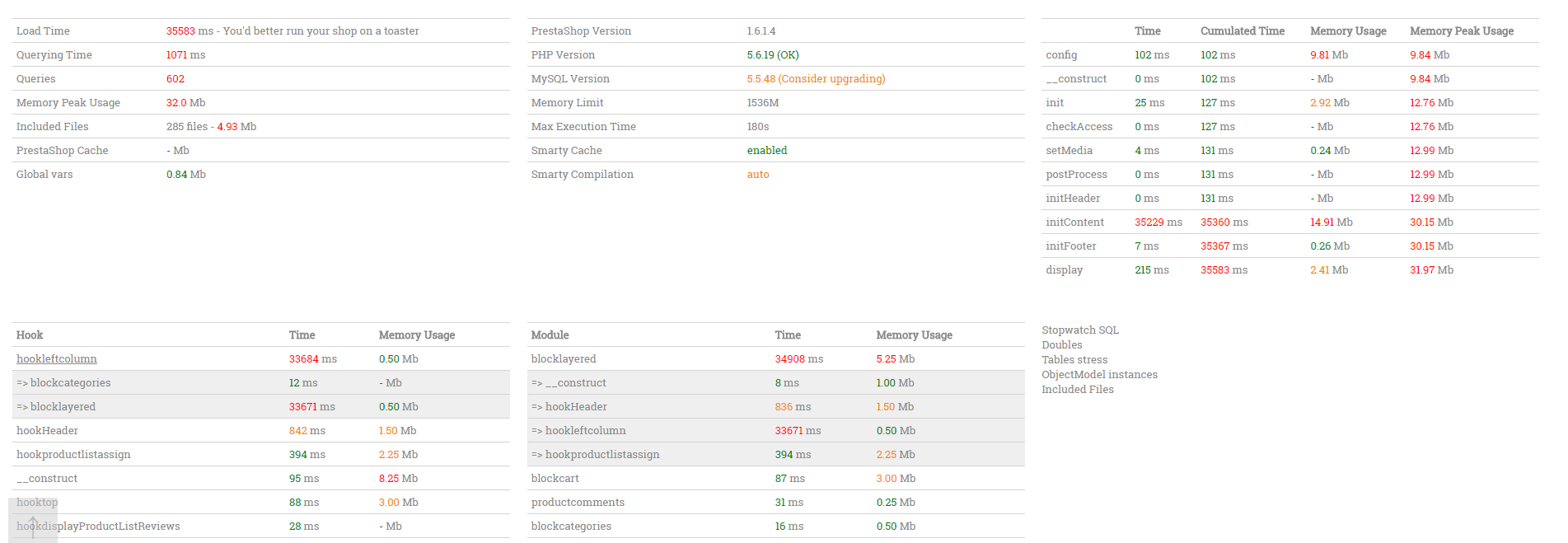Click the Module column header
The width and height of the screenshot is (1568, 543).
(550, 335)
